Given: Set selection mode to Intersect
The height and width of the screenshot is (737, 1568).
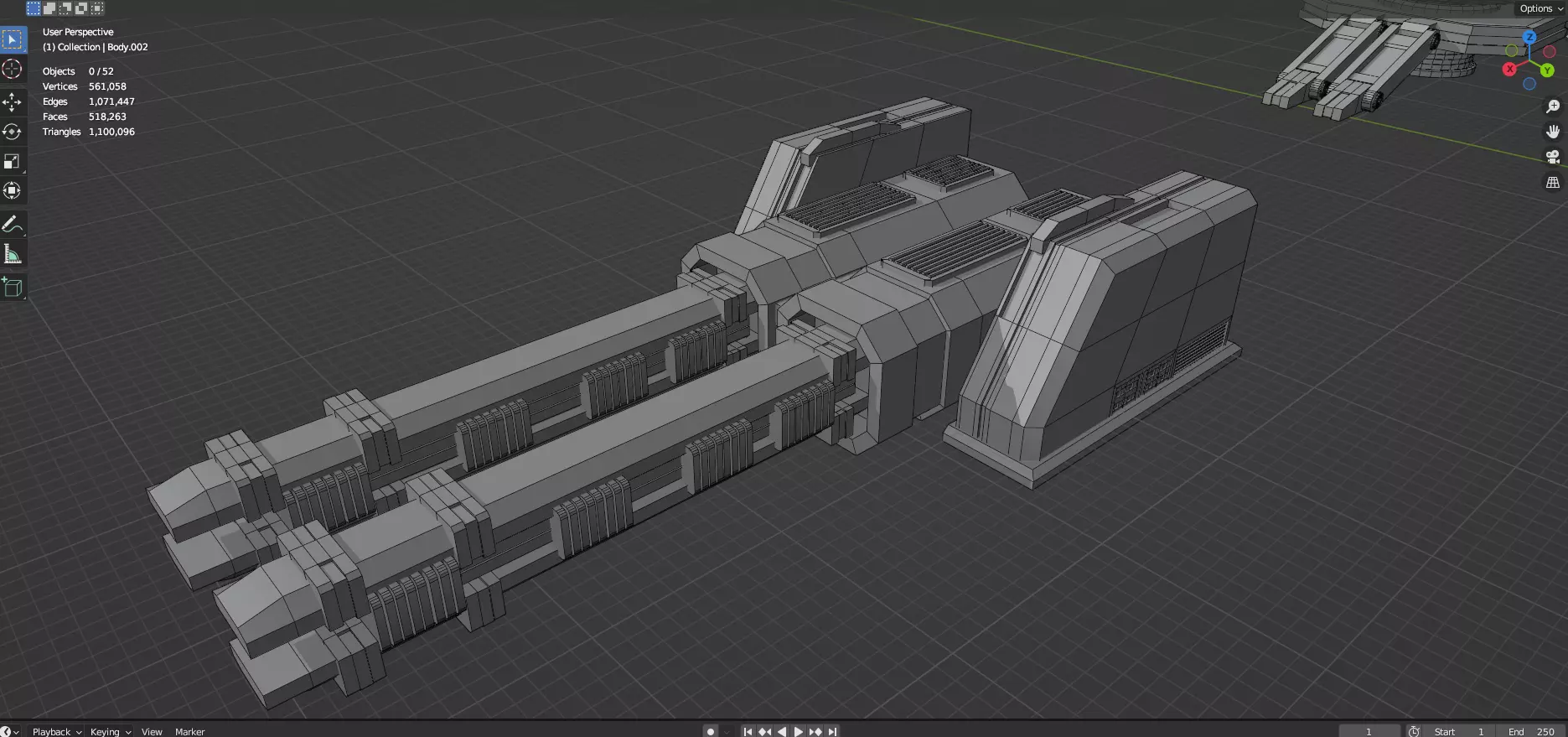Looking at the screenshot, I should point(97,8).
